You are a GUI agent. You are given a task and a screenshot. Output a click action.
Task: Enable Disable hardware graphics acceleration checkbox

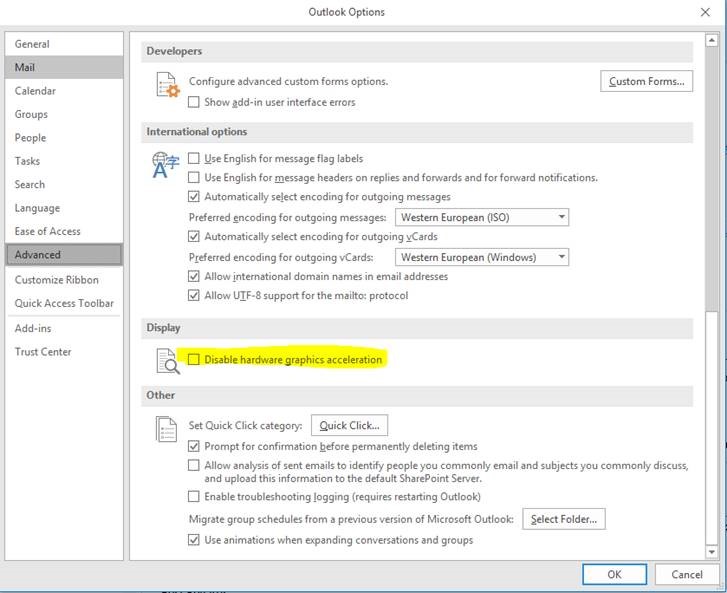click(194, 359)
